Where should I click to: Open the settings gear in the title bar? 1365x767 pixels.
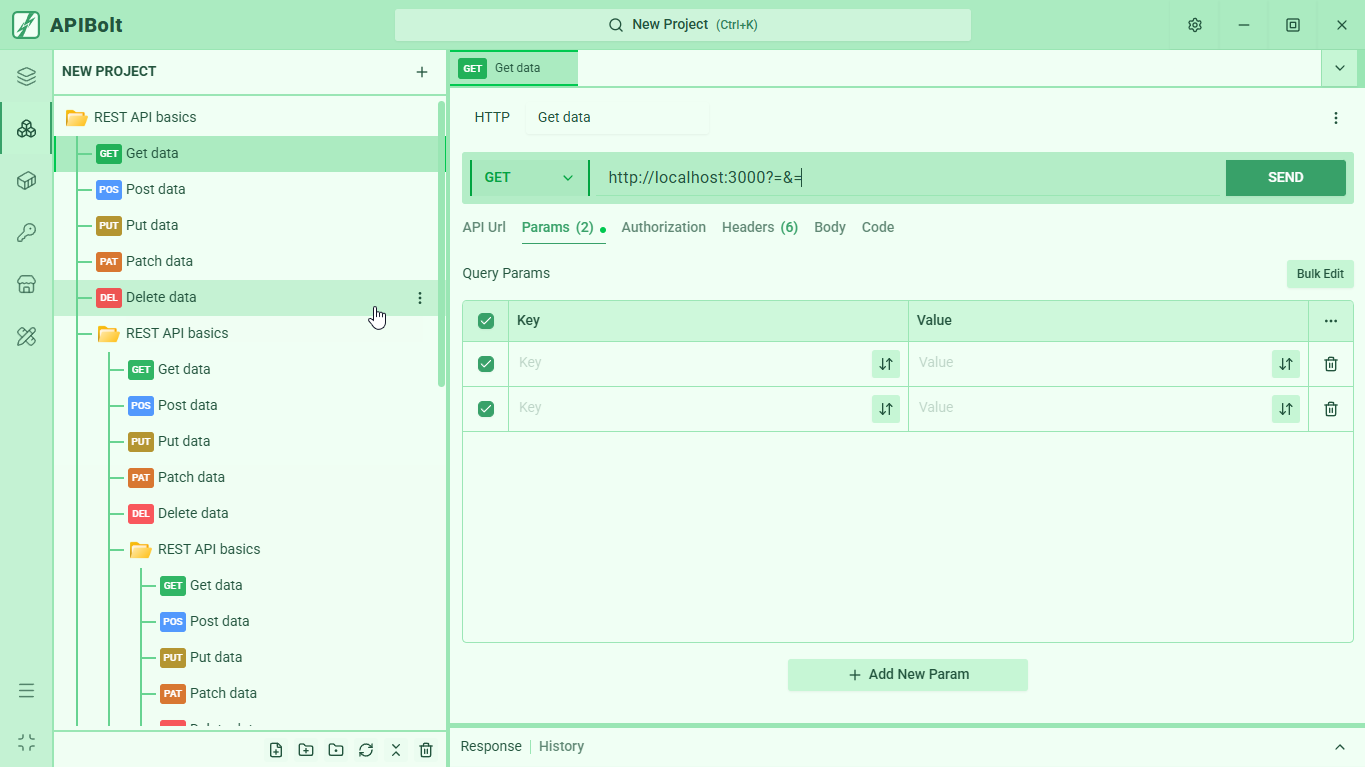tap(1194, 25)
